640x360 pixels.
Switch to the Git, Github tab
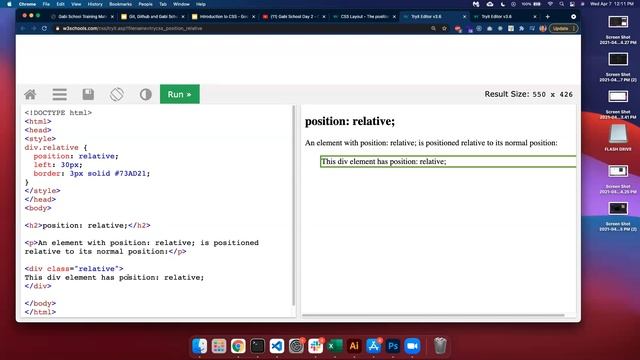pos(152,17)
